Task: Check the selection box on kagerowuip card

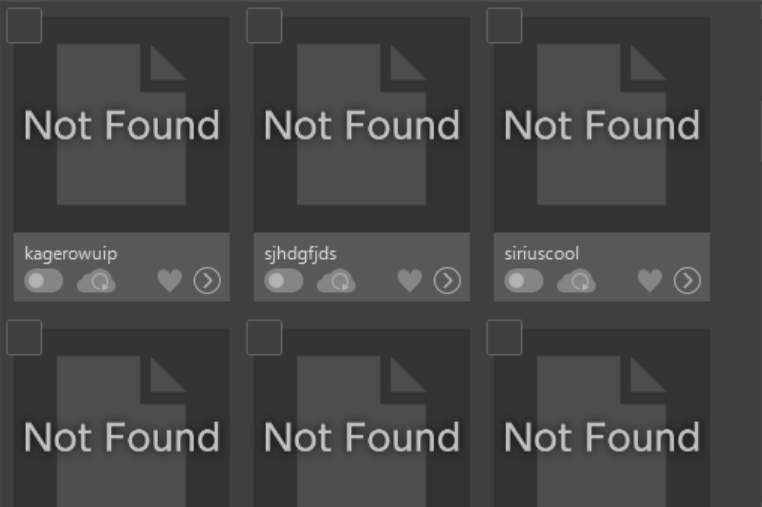Action: tap(24, 25)
